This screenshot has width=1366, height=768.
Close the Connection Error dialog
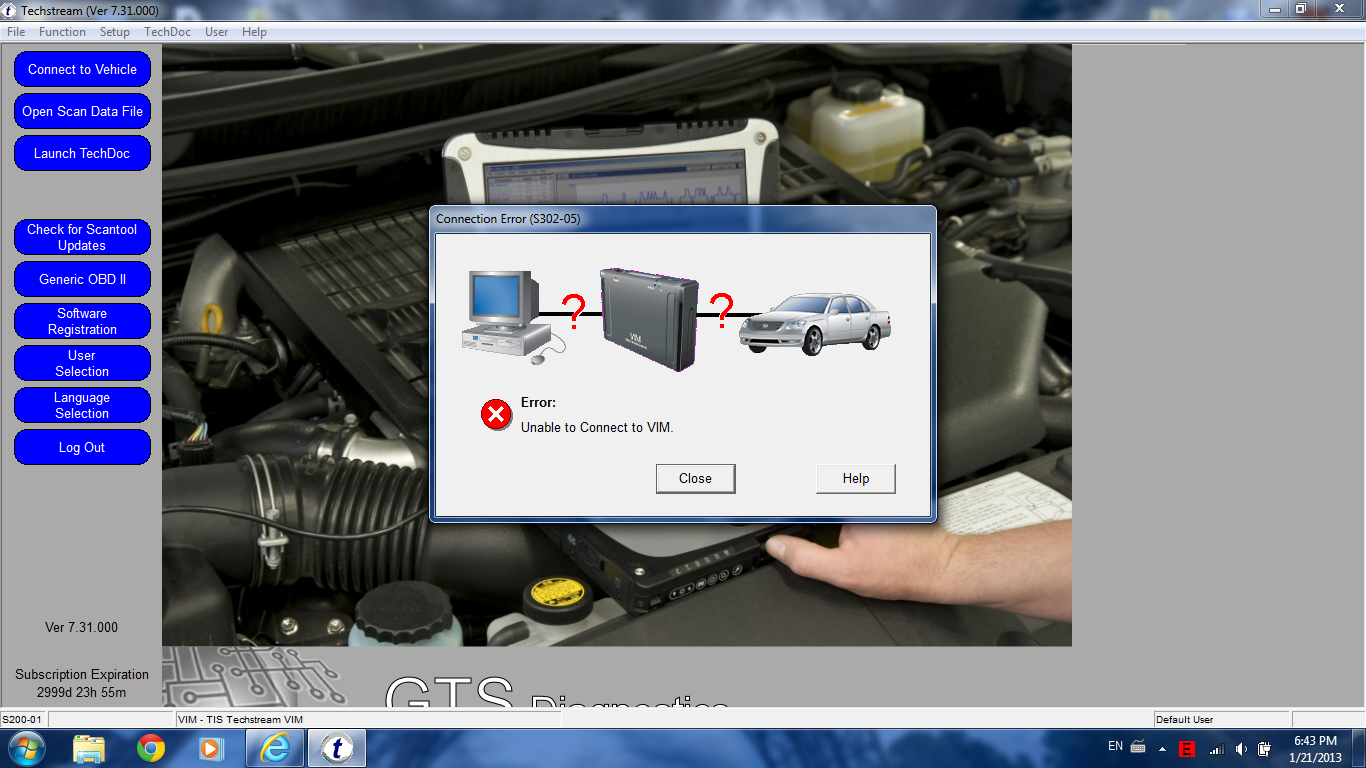(695, 478)
